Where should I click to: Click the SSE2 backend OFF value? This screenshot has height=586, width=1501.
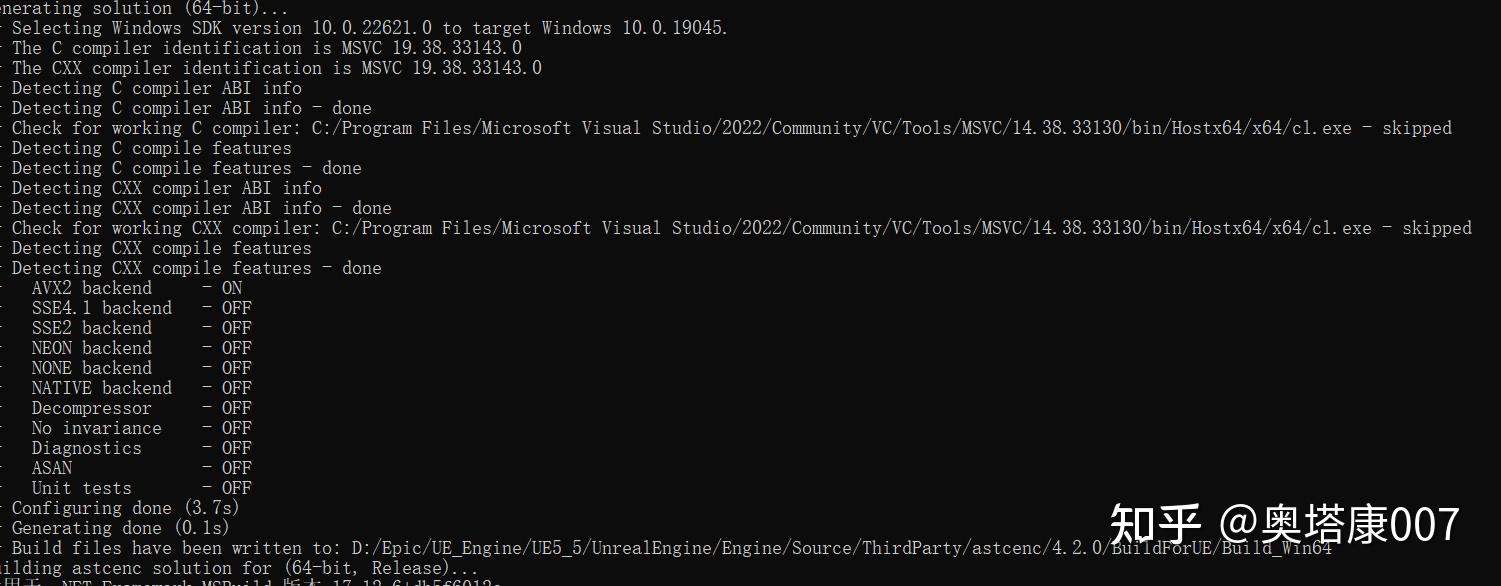pyautogui.click(x=236, y=328)
